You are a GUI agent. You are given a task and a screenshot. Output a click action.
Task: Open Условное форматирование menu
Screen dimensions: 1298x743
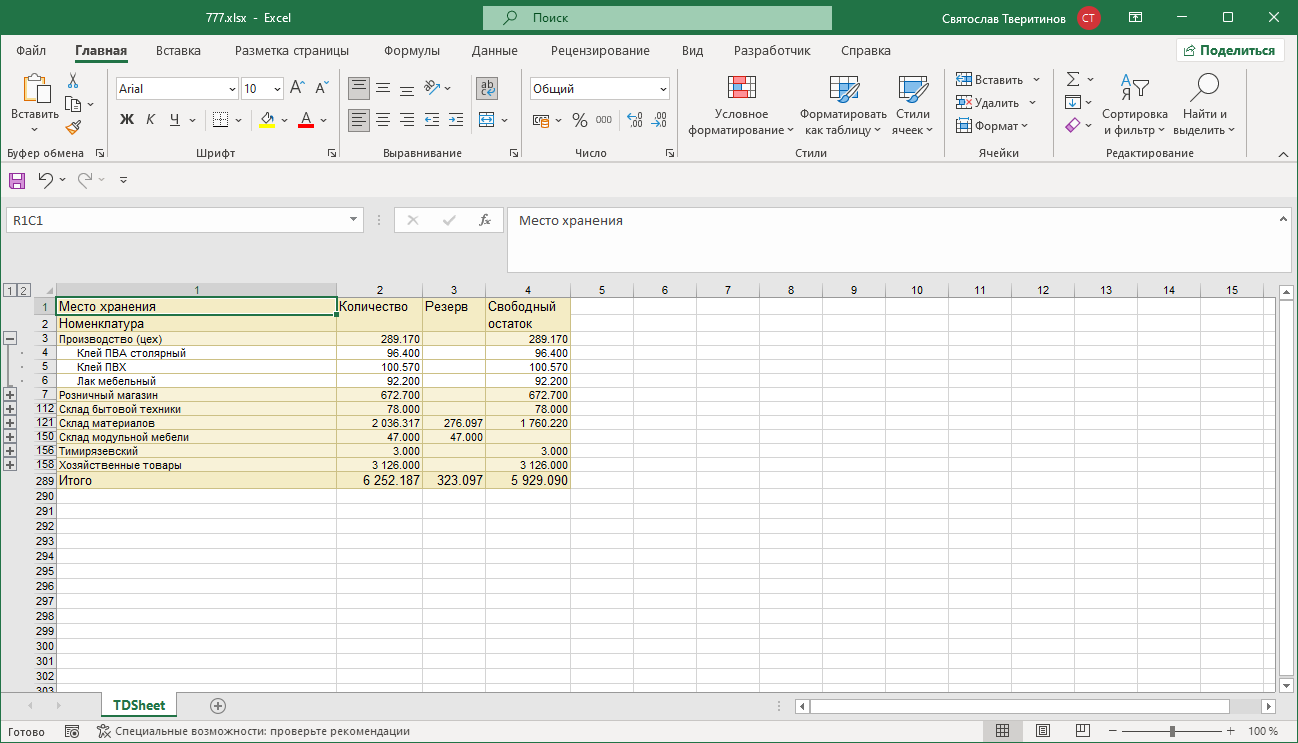741,105
